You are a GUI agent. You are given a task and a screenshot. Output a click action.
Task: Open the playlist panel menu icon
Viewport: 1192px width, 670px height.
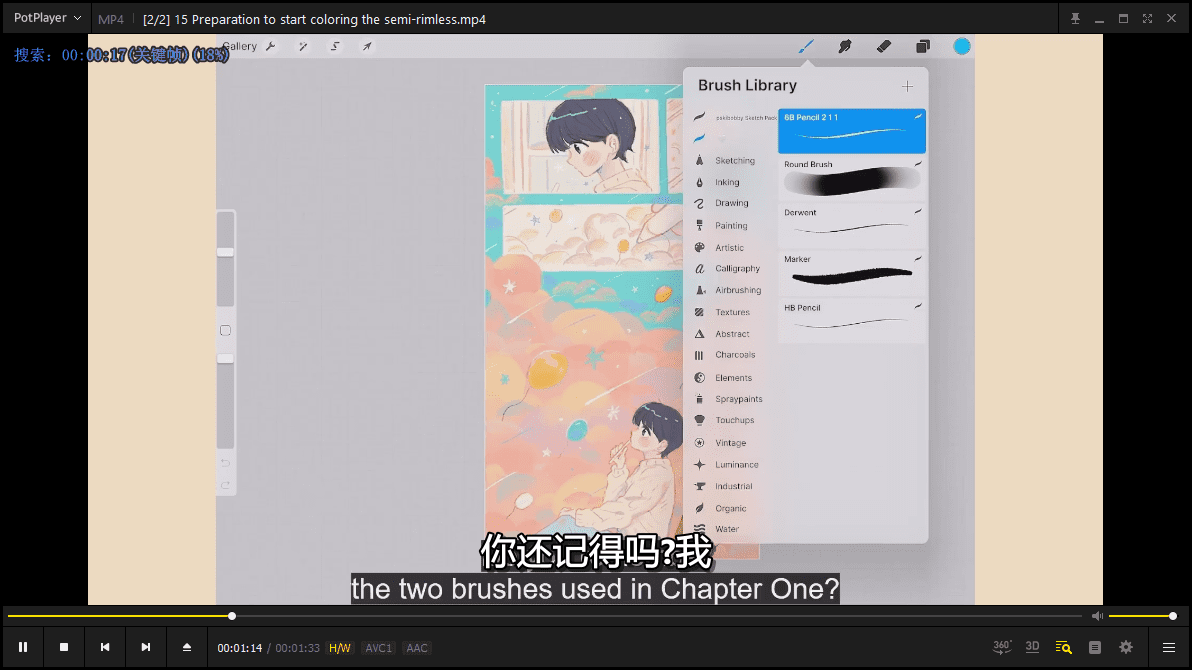[x=1168, y=647]
